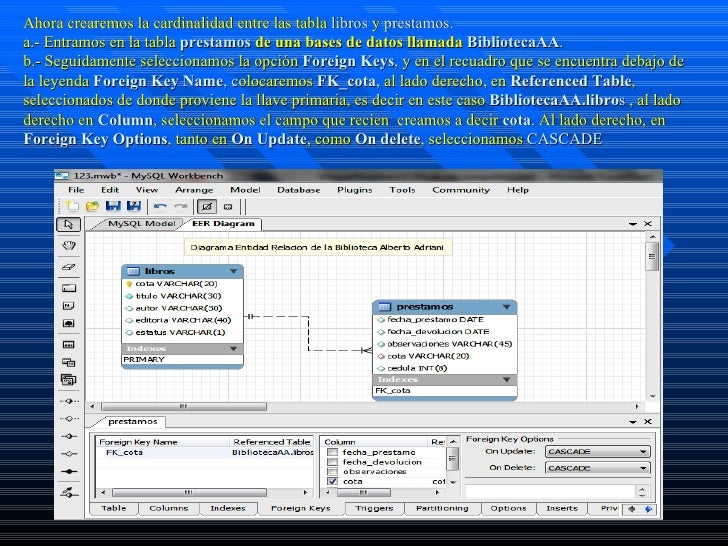Open the Partitioning tab
Screen dimensions: 728x546
442,508
